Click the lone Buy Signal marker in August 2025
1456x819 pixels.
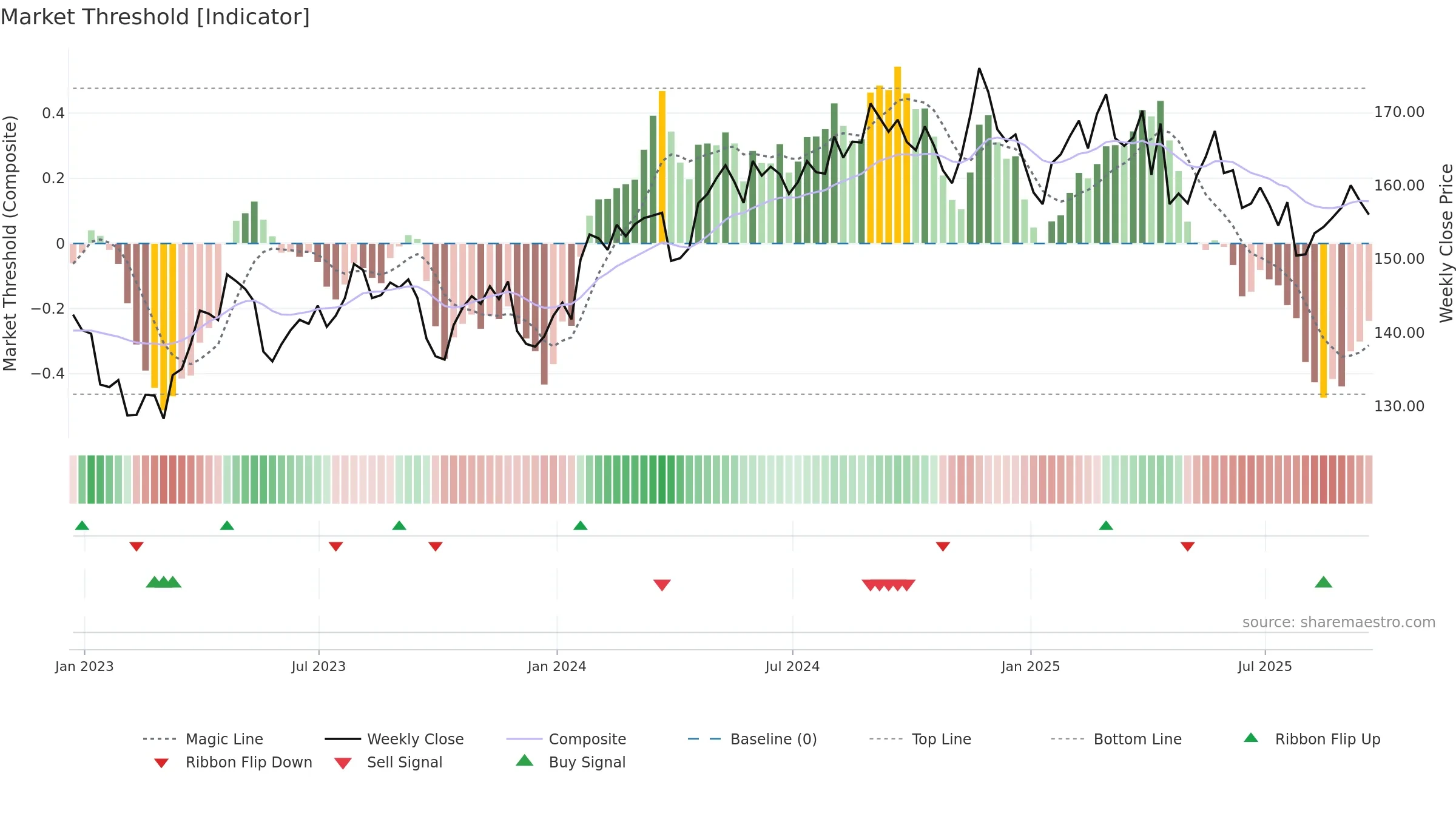coord(1324,582)
